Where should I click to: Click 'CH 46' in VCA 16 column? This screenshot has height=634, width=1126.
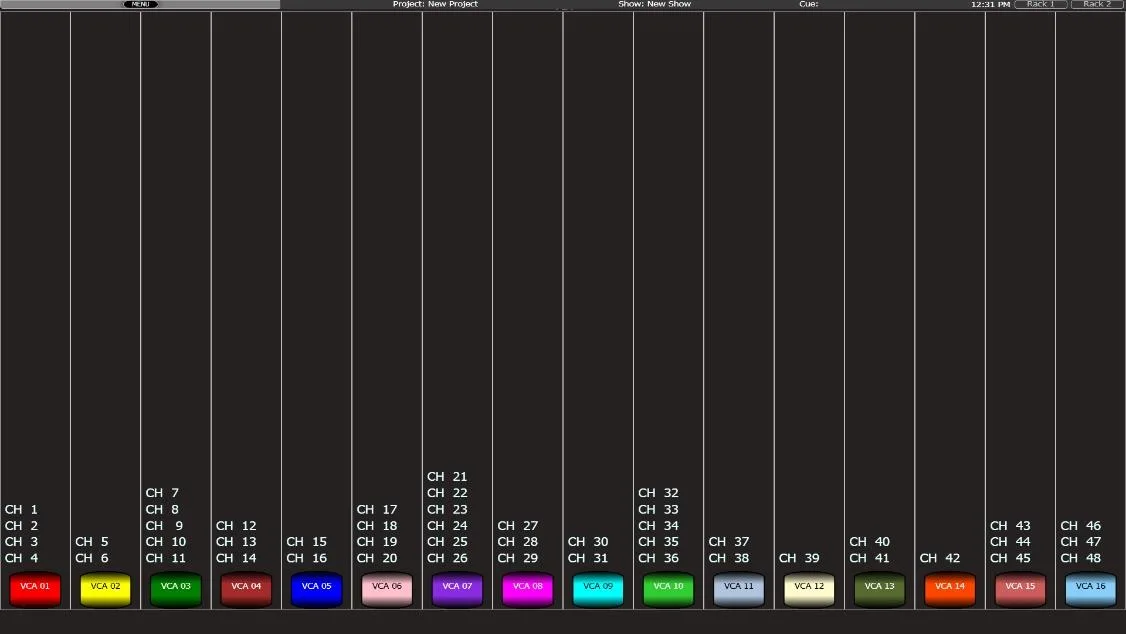point(1081,526)
